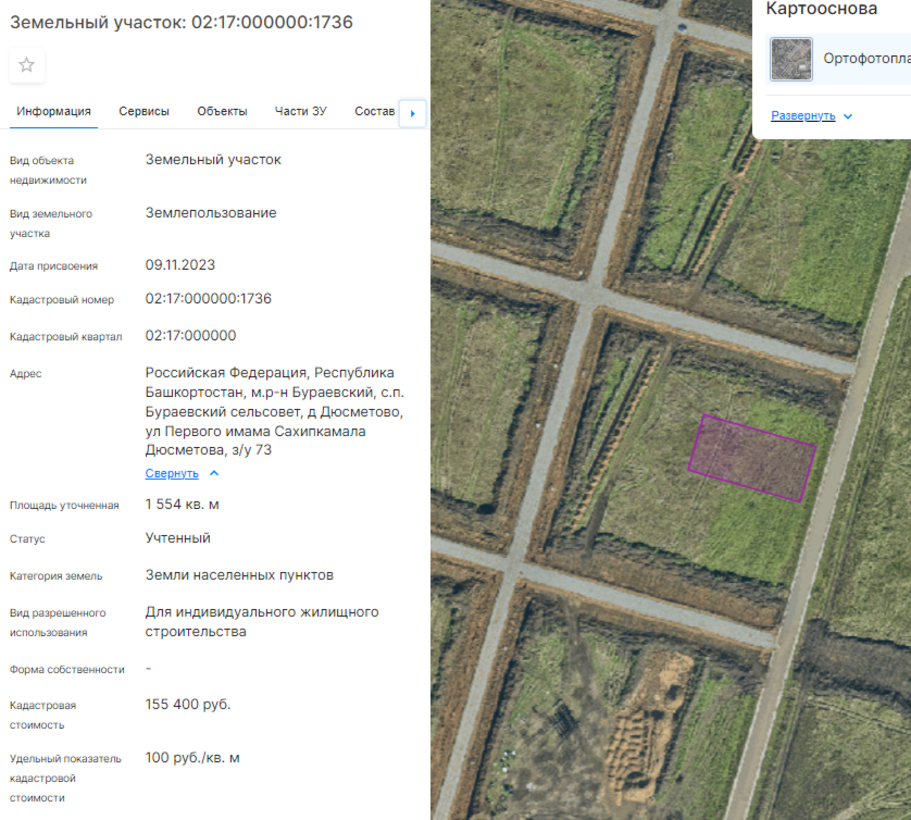Viewport: 911px width, 820px height.
Task: Collapse the address via the Свернуть link
Action: 172,474
